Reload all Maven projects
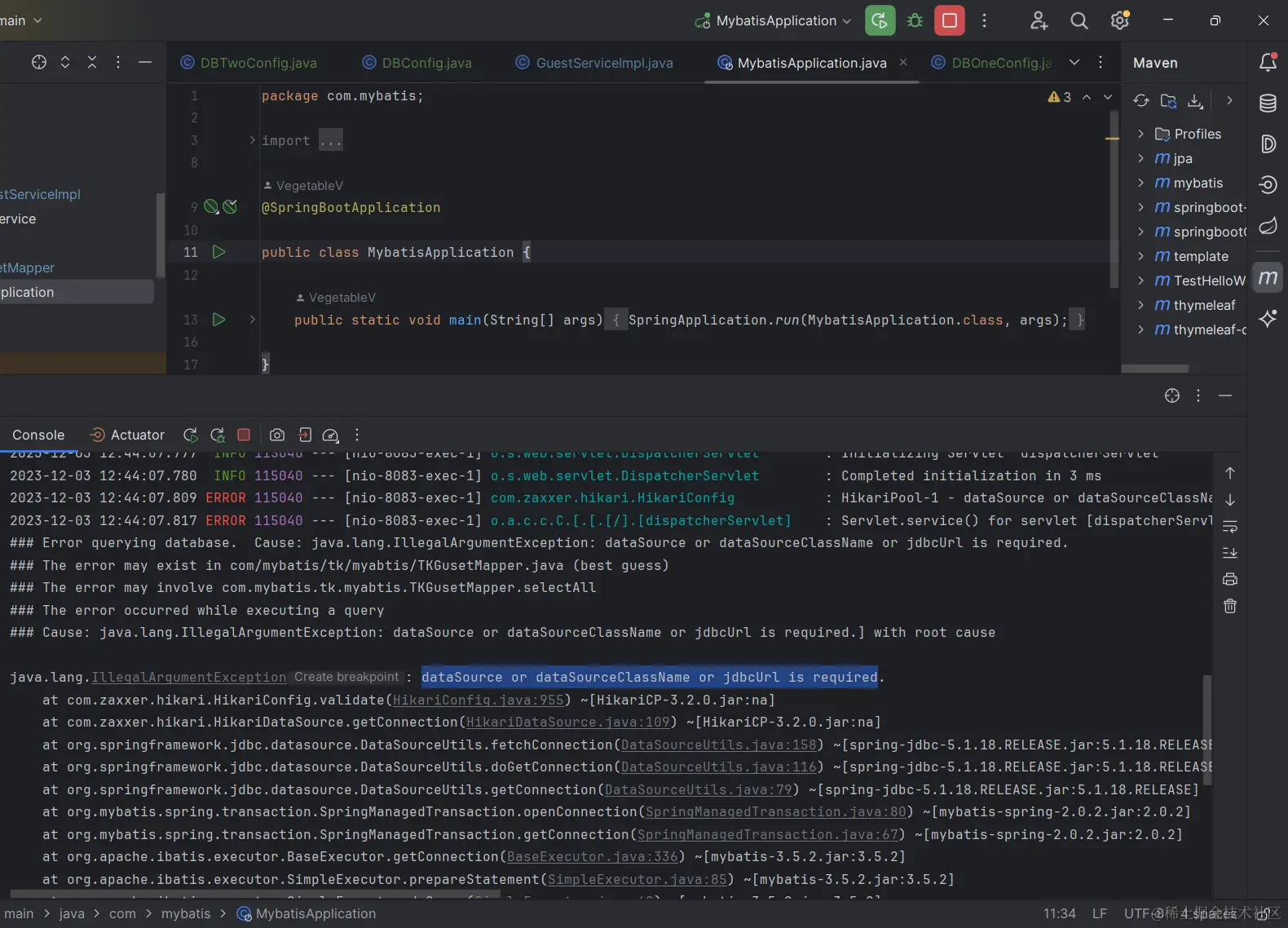This screenshot has height=928, width=1288. (x=1141, y=100)
